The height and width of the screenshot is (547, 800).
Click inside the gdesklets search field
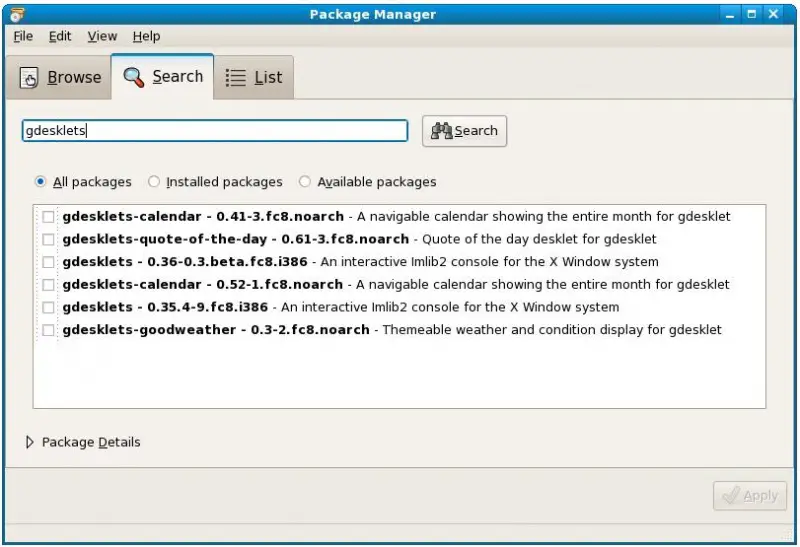tap(214, 131)
